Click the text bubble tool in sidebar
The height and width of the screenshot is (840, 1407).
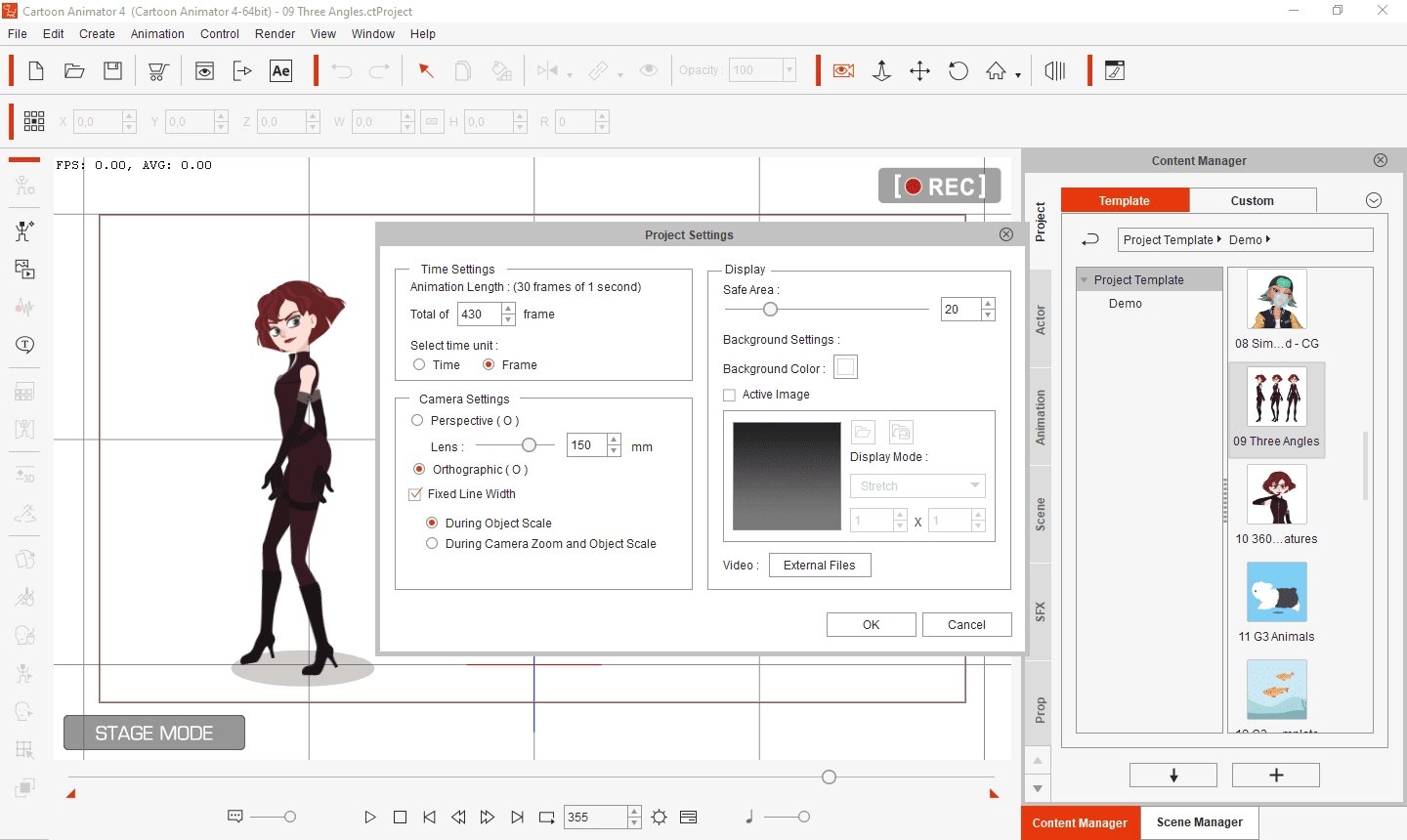pyautogui.click(x=24, y=345)
